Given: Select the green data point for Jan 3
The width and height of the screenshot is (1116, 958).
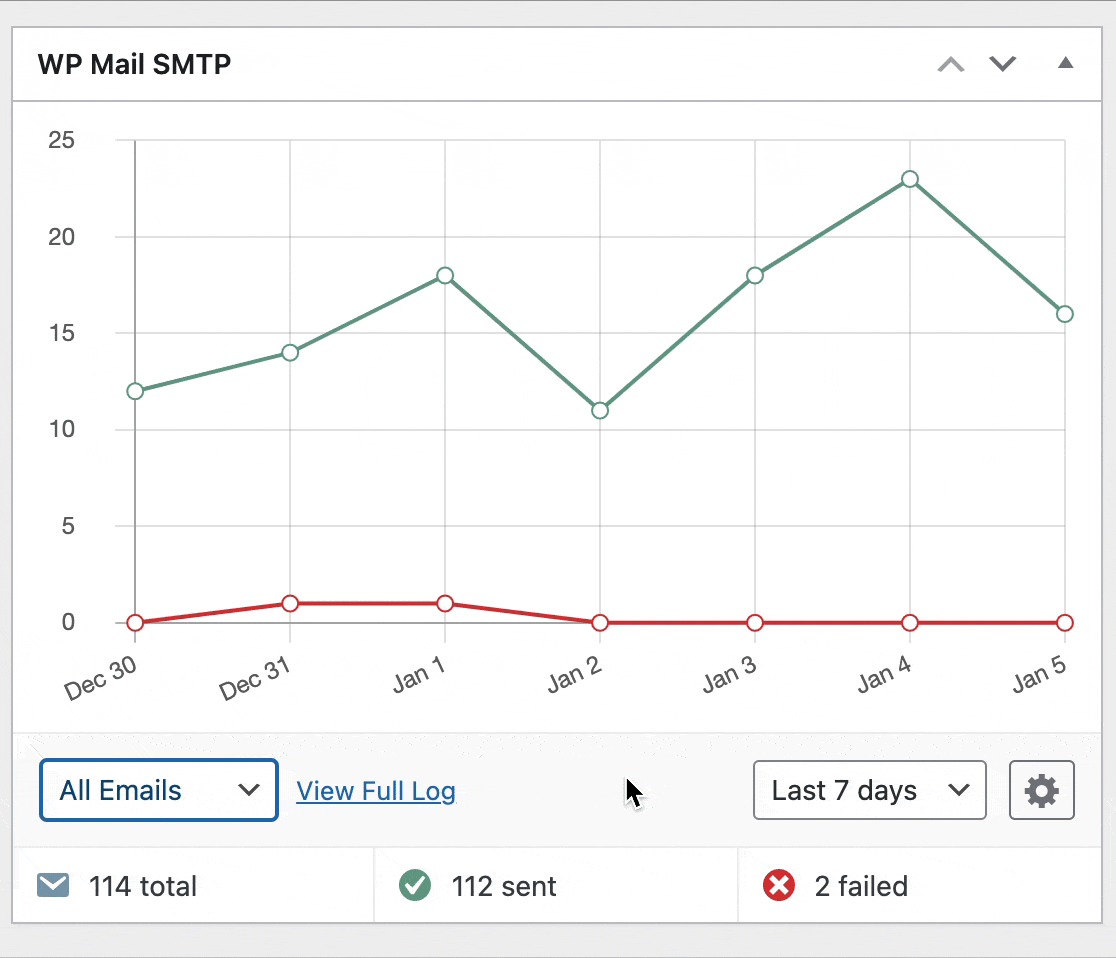Looking at the screenshot, I should pyautogui.click(x=755, y=275).
